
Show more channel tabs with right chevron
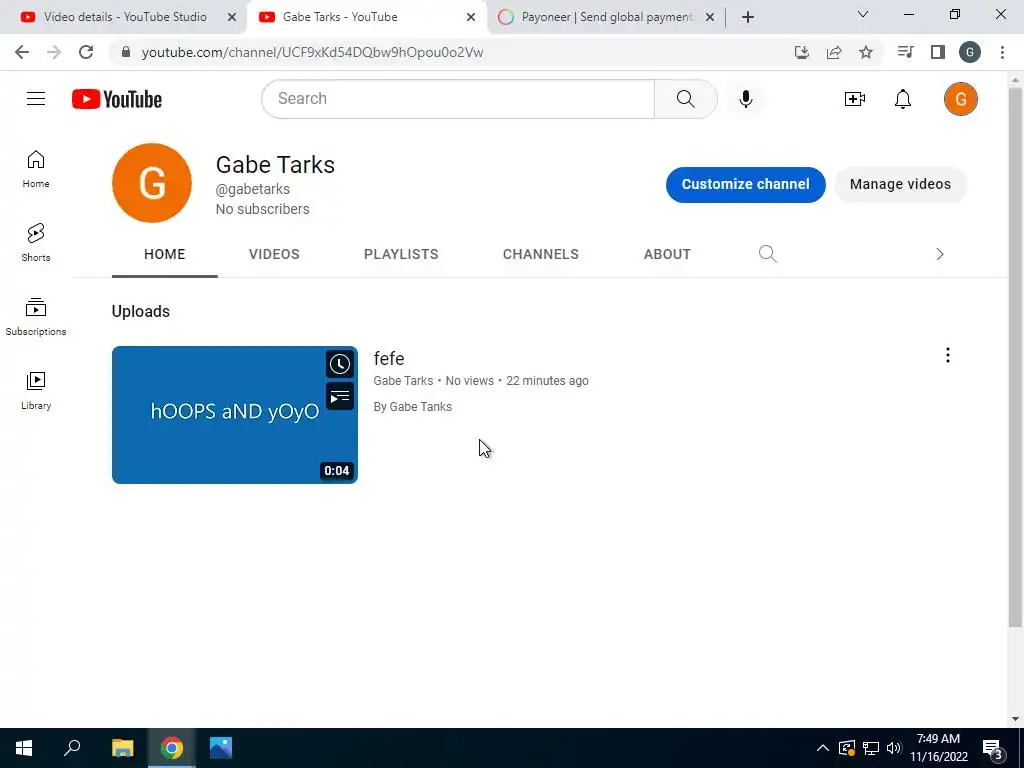coord(940,254)
